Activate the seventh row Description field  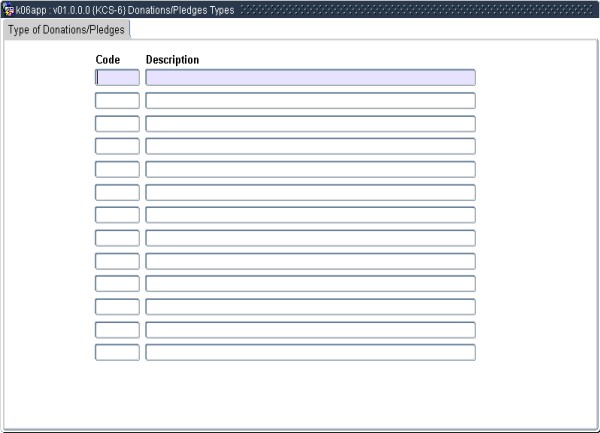pyautogui.click(x=310, y=215)
